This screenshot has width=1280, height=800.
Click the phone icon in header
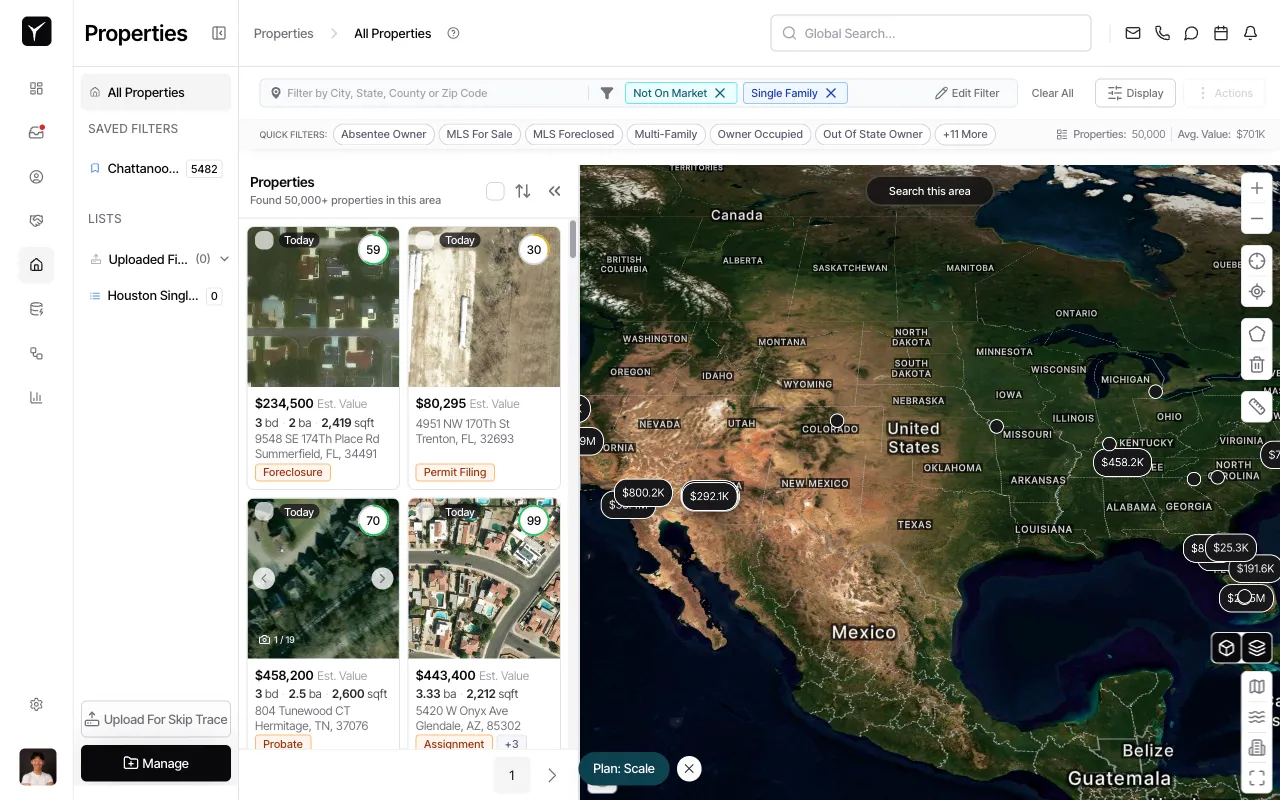point(1162,33)
